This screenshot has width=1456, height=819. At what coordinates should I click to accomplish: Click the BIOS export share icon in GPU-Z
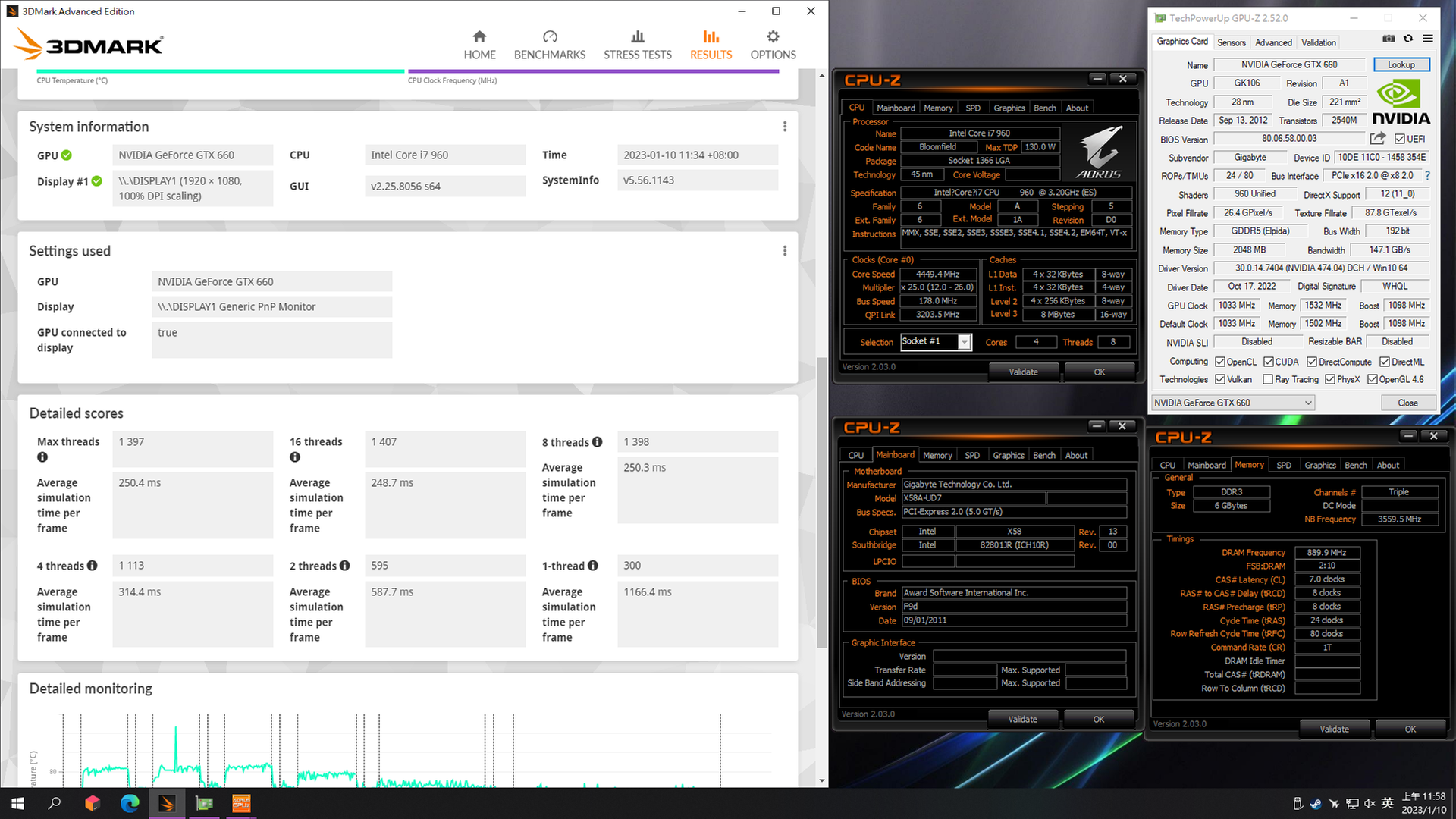click(x=1378, y=139)
